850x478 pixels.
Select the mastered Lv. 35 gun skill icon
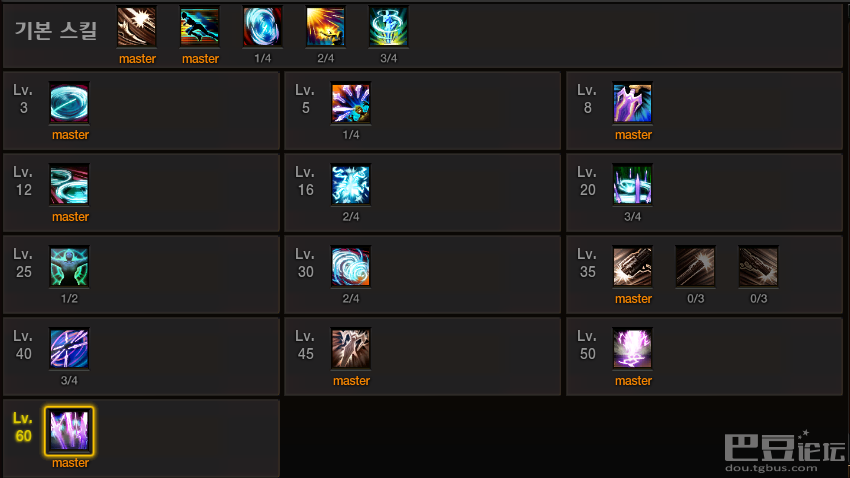click(x=633, y=267)
